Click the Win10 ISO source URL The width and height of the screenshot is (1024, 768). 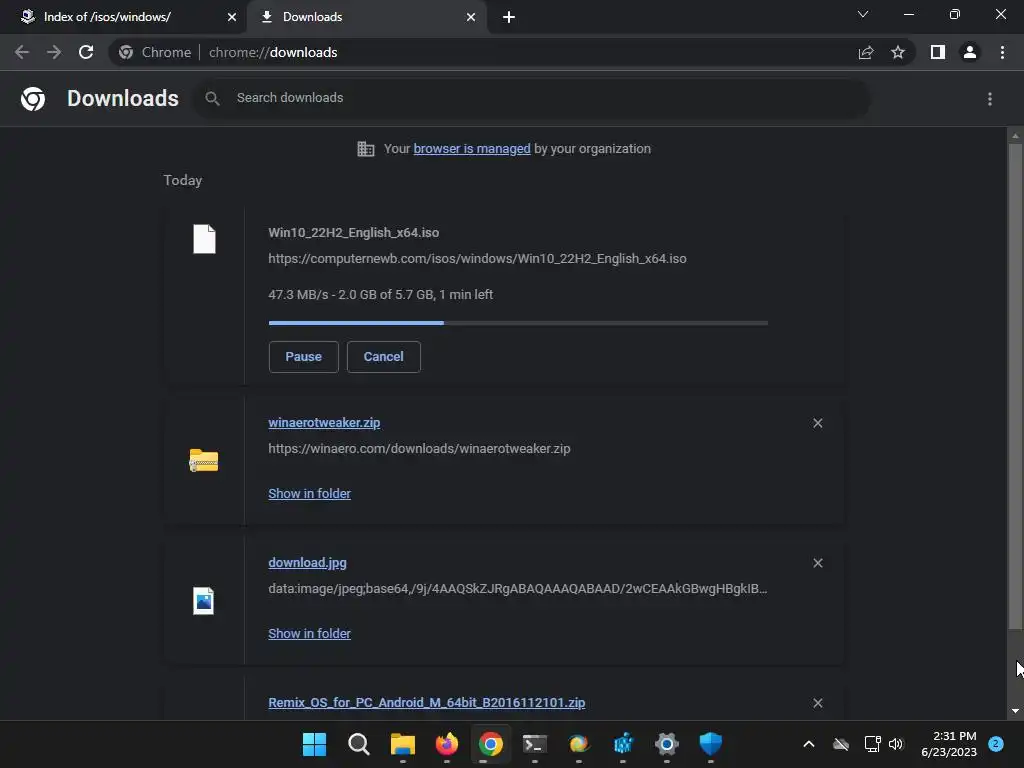pos(477,259)
